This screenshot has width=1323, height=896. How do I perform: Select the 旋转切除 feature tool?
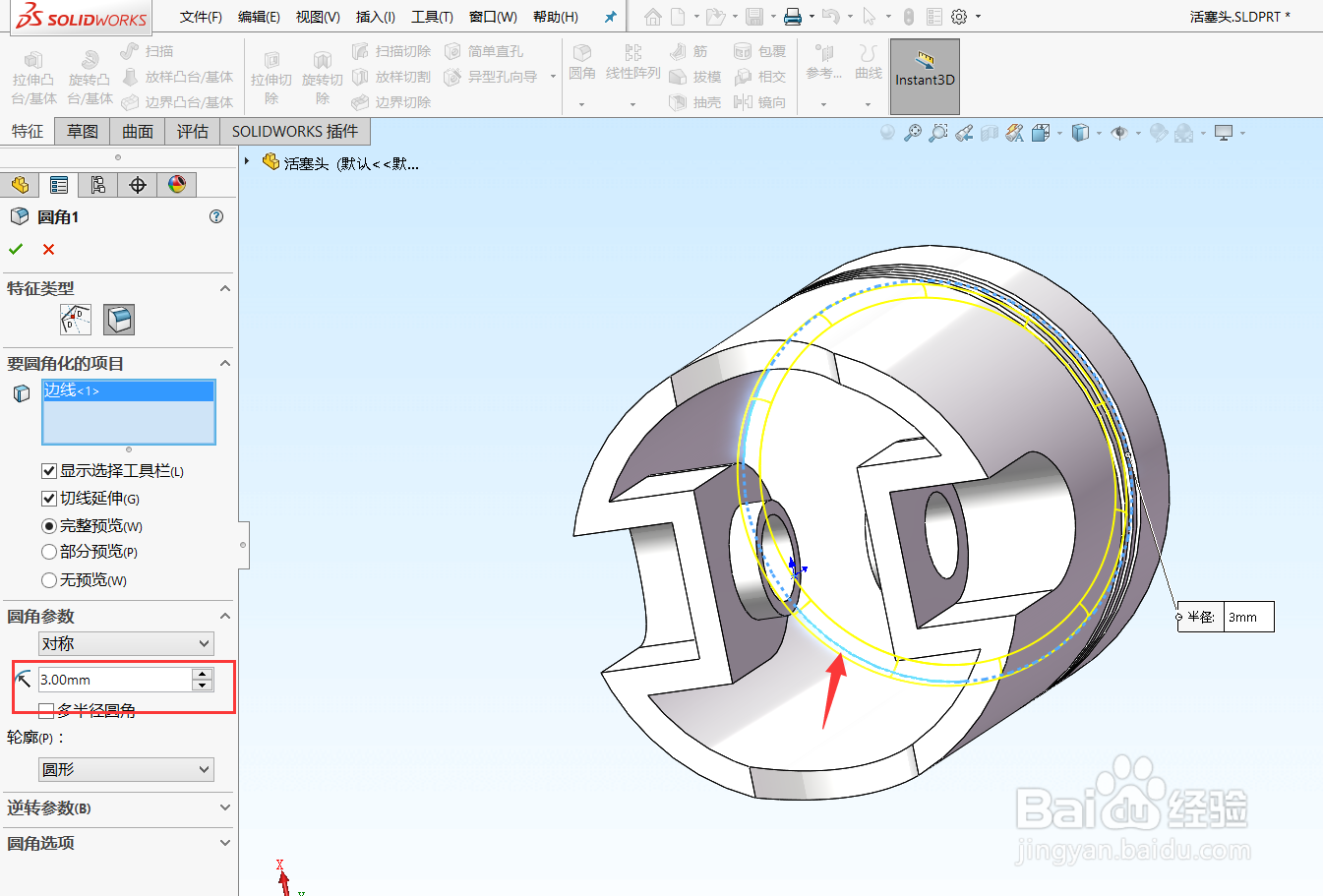pyautogui.click(x=323, y=76)
